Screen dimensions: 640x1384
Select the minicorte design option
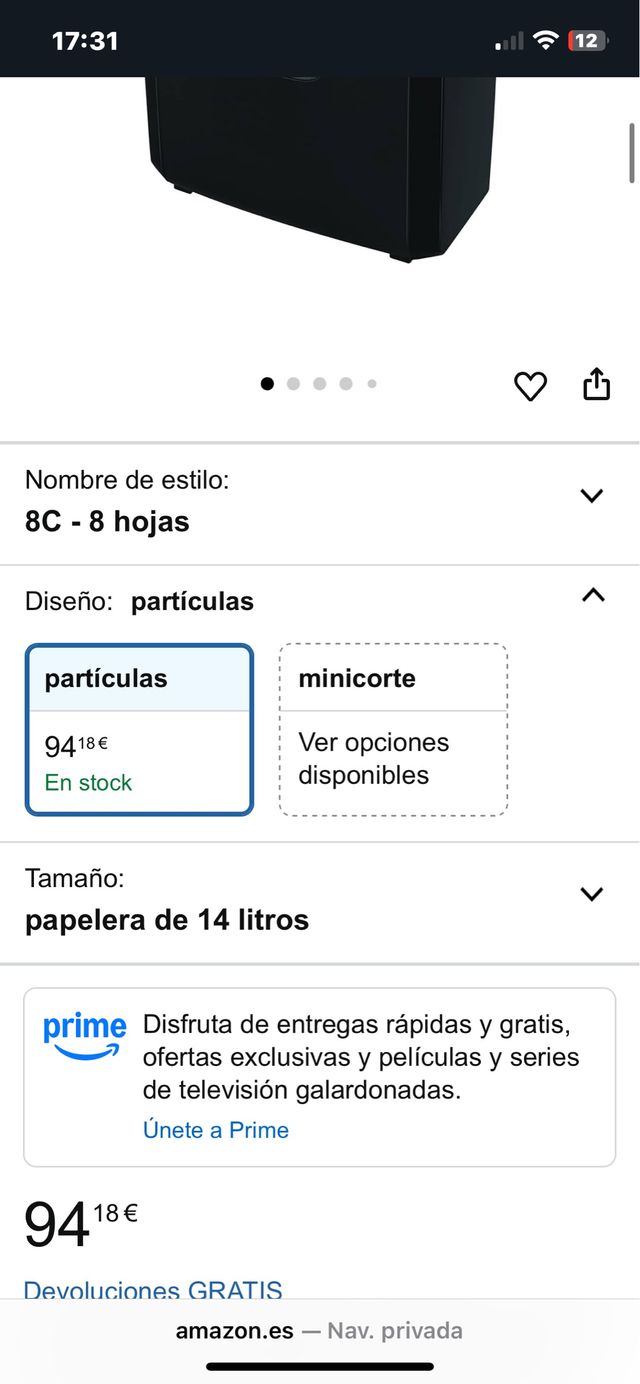(x=393, y=730)
